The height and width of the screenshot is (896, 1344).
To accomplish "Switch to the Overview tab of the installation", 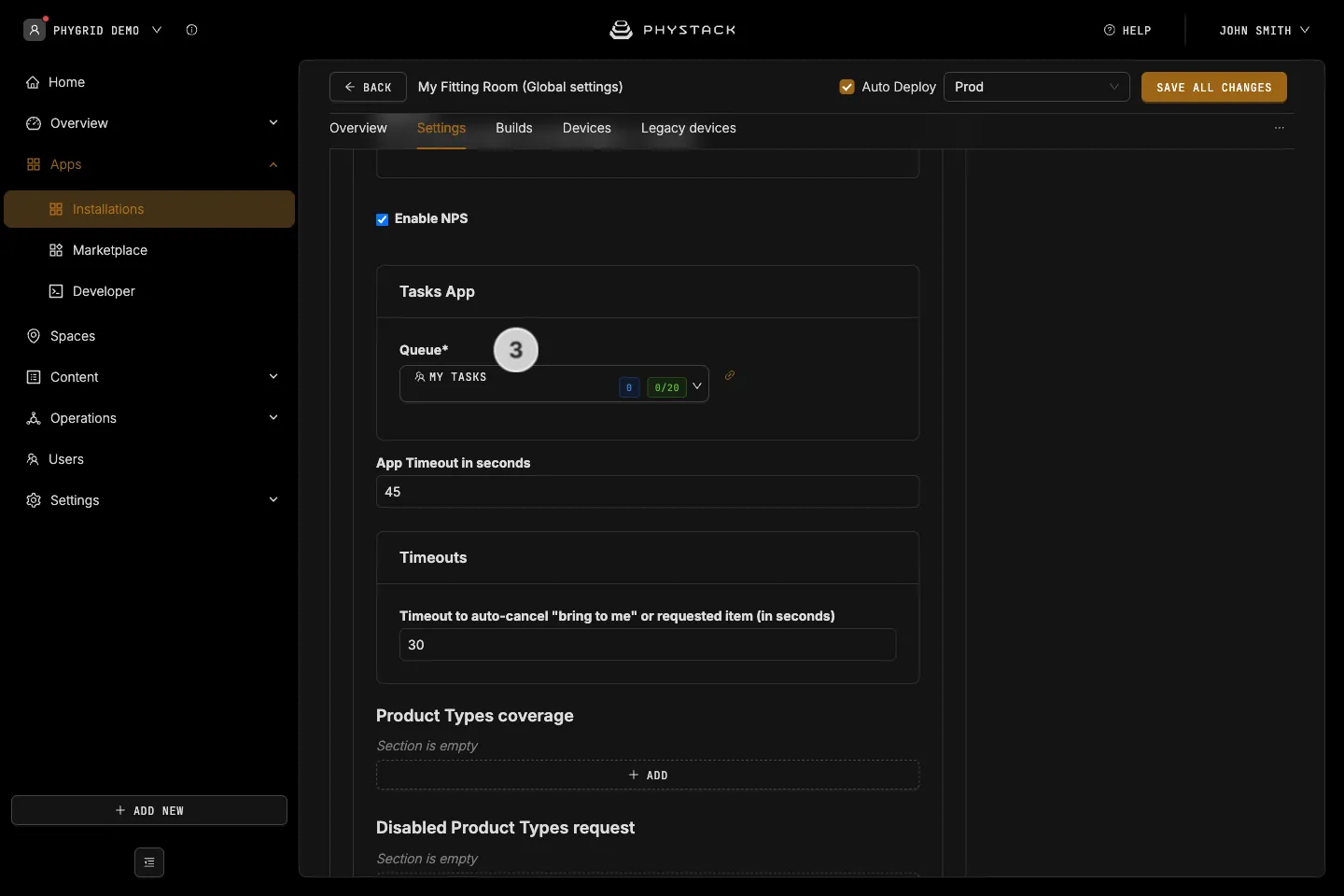I will pos(358,128).
